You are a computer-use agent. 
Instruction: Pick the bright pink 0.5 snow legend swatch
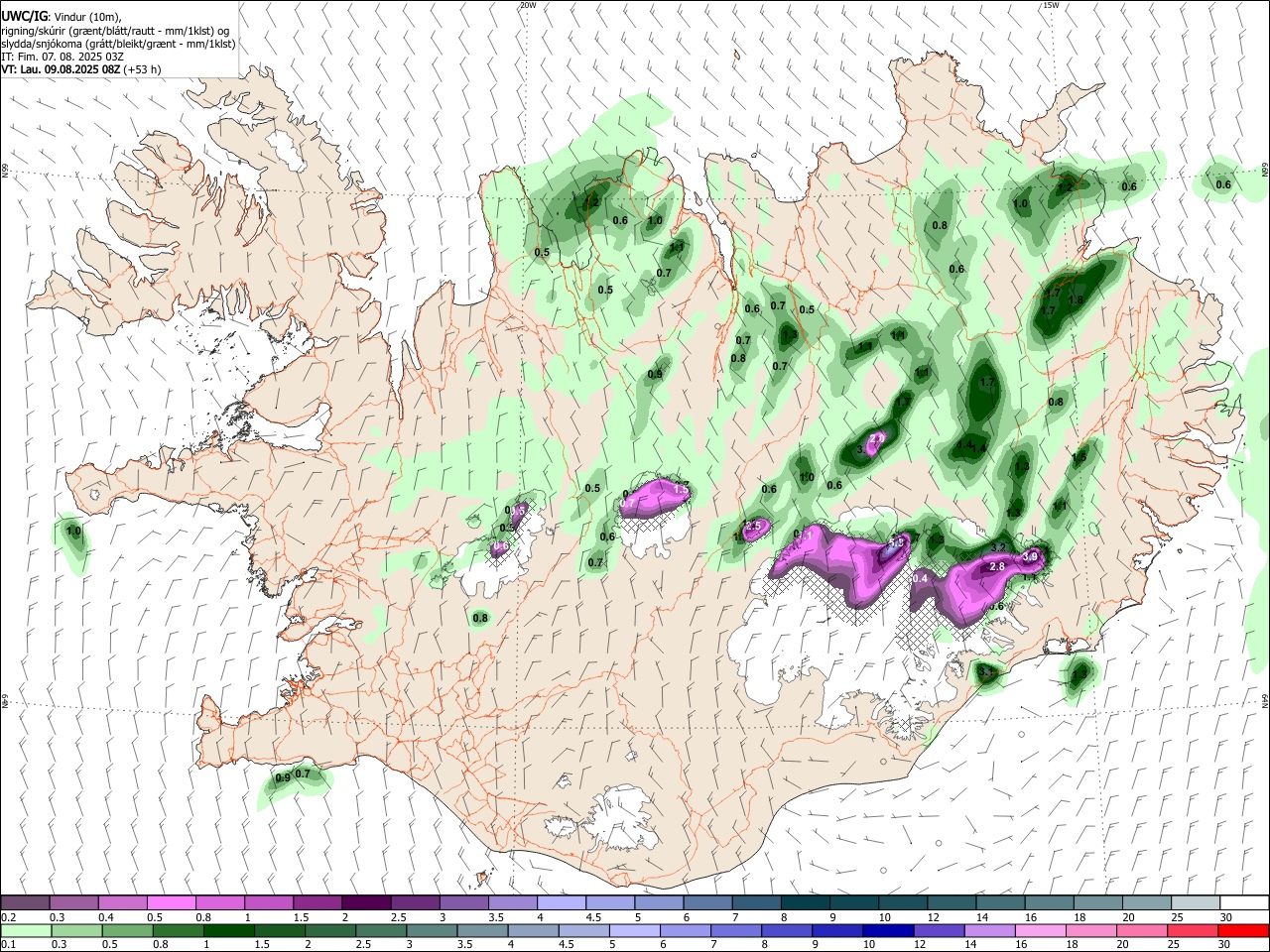(171, 903)
